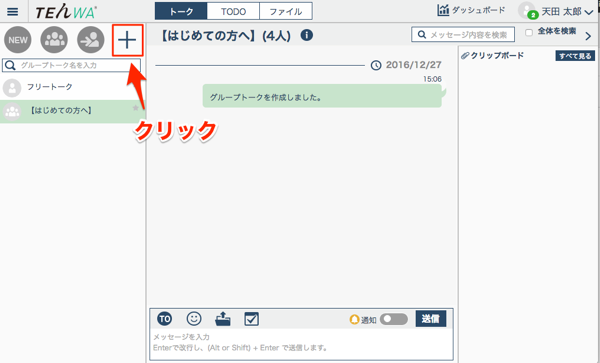Switch to the TODO tab
Image resolution: width=600 pixels, height=363 pixels.
pyautogui.click(x=233, y=11)
